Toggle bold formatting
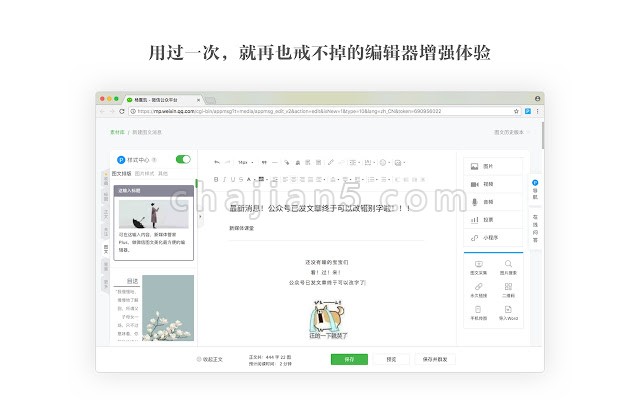The image size is (640, 400). pos(216,179)
